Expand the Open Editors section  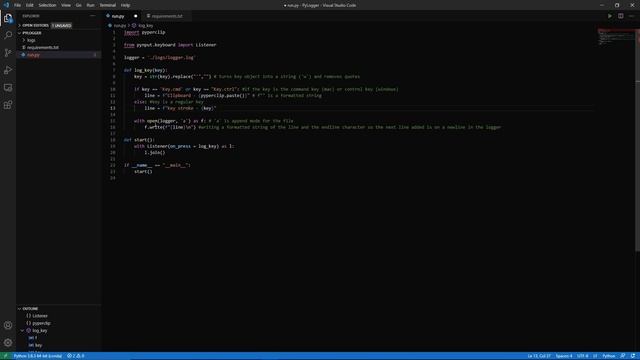coord(35,25)
